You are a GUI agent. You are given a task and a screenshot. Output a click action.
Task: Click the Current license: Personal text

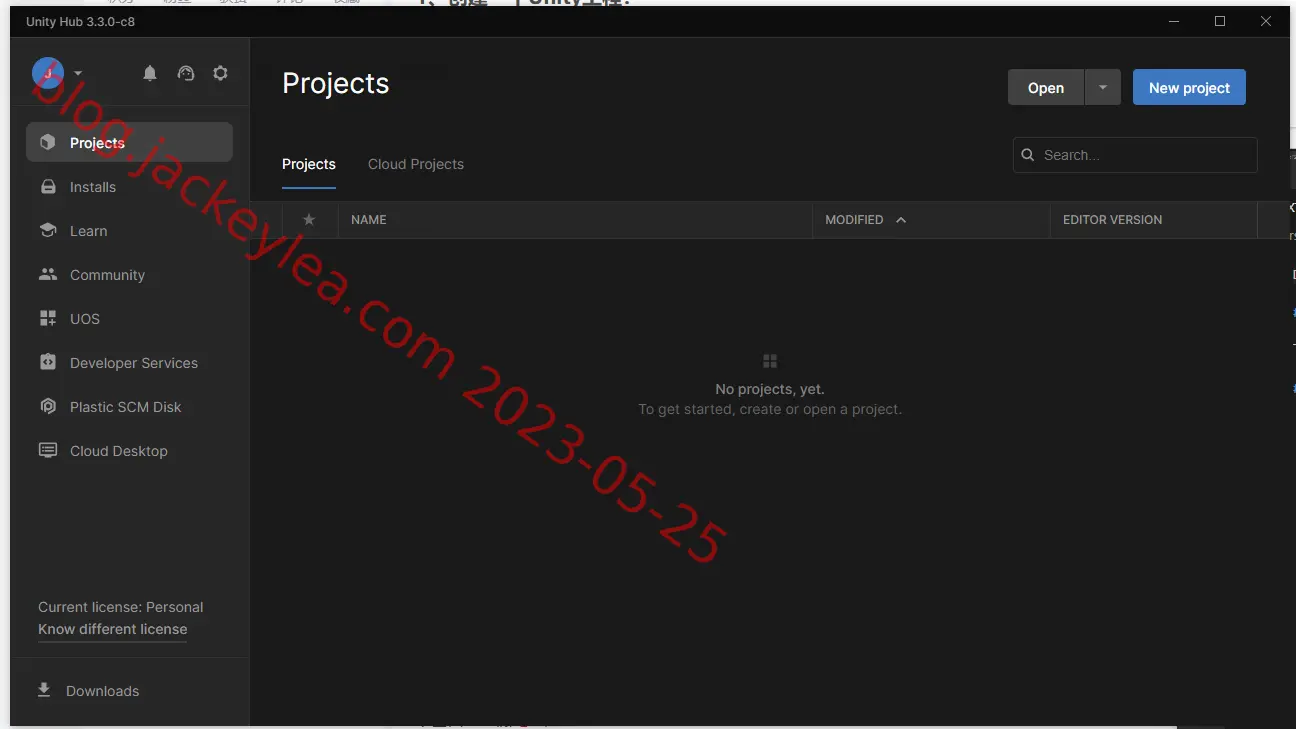(x=120, y=607)
